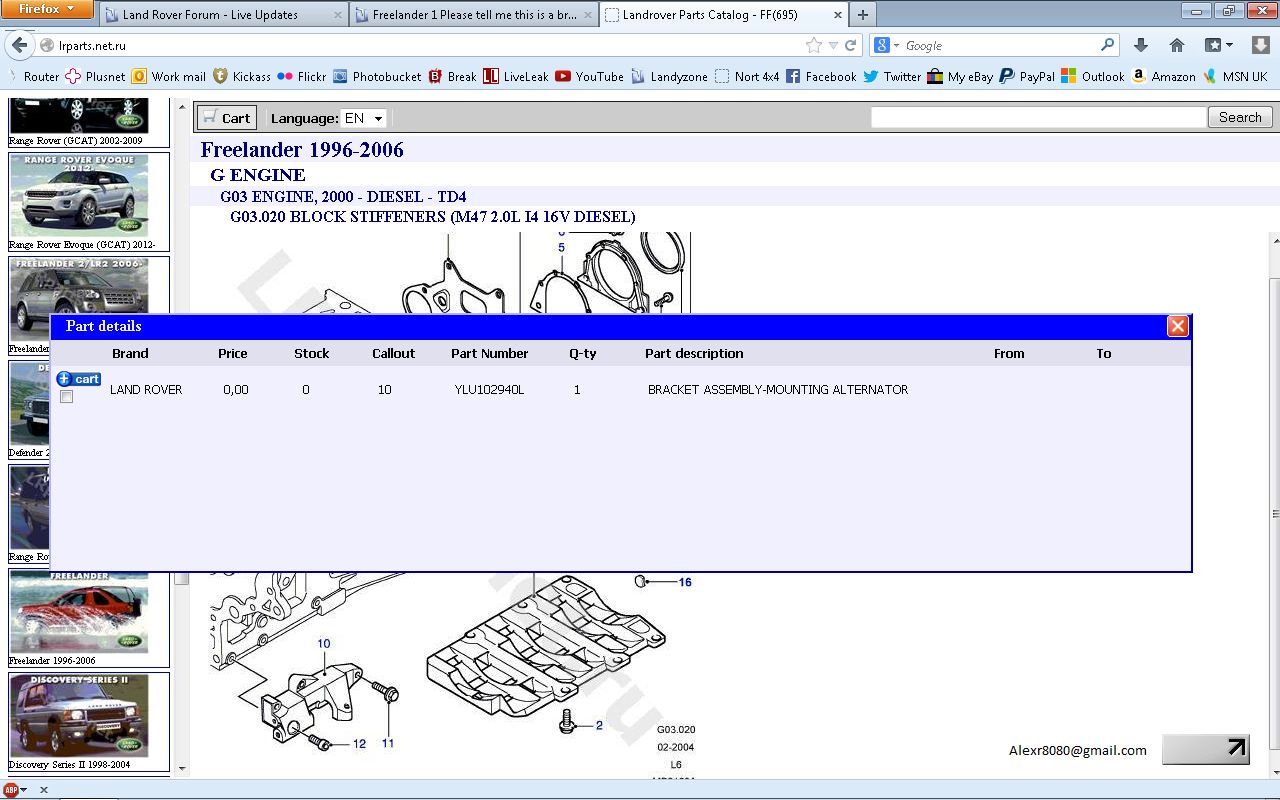
Task: Open the Facebook bookmark
Action: (x=821, y=76)
